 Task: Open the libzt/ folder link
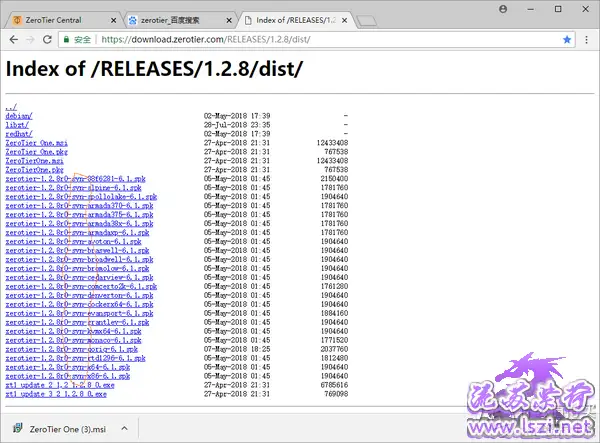coord(17,125)
